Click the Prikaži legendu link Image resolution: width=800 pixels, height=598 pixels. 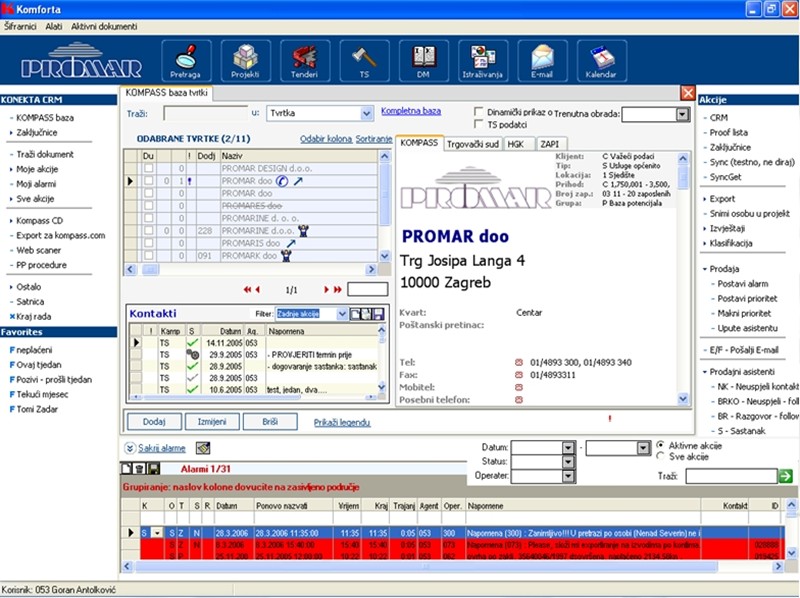click(342, 422)
